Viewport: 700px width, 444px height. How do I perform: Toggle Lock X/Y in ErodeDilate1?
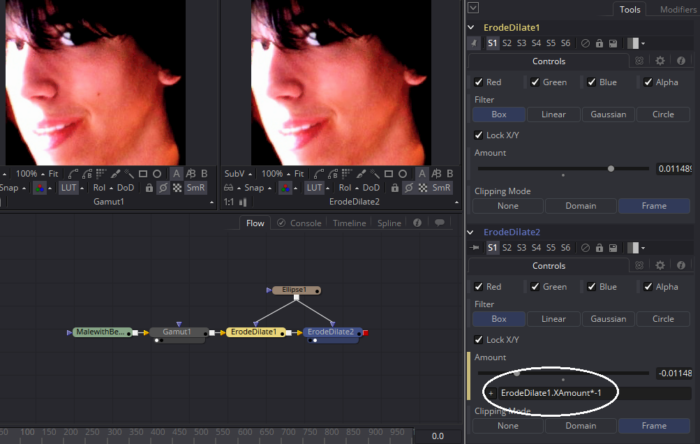[x=479, y=135]
